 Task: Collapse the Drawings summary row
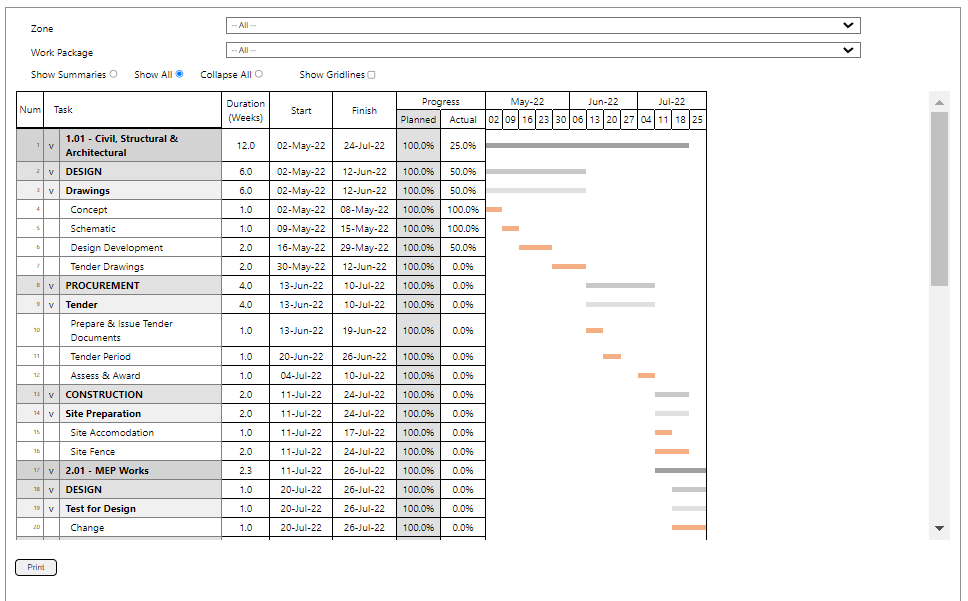pos(51,191)
